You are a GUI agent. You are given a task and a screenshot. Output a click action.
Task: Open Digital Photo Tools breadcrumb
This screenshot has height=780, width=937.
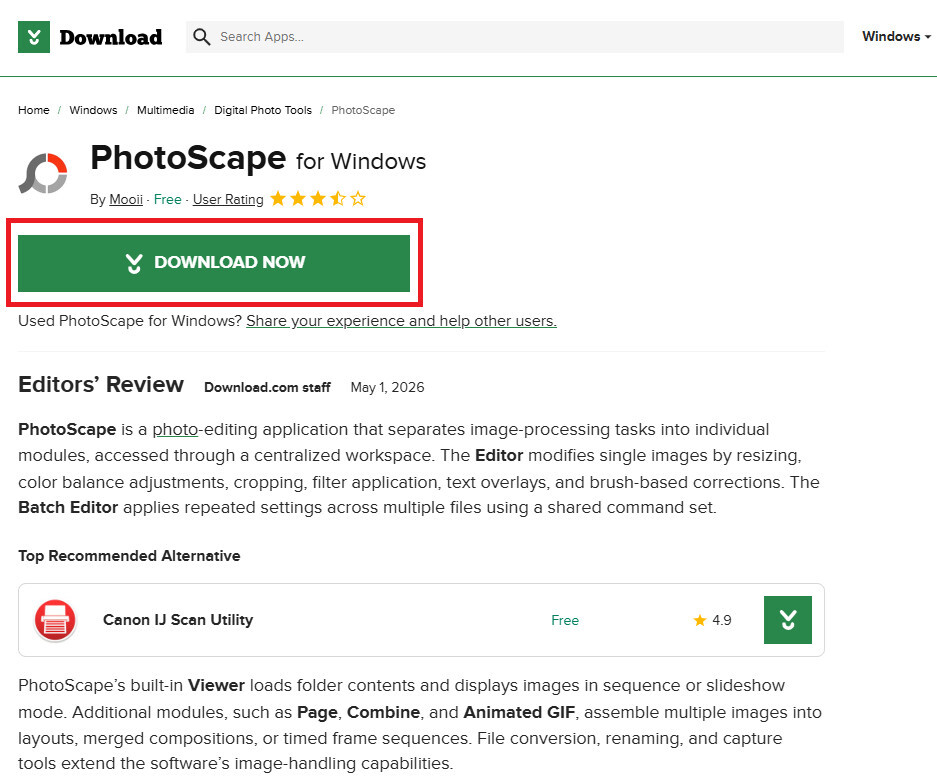[x=263, y=110]
